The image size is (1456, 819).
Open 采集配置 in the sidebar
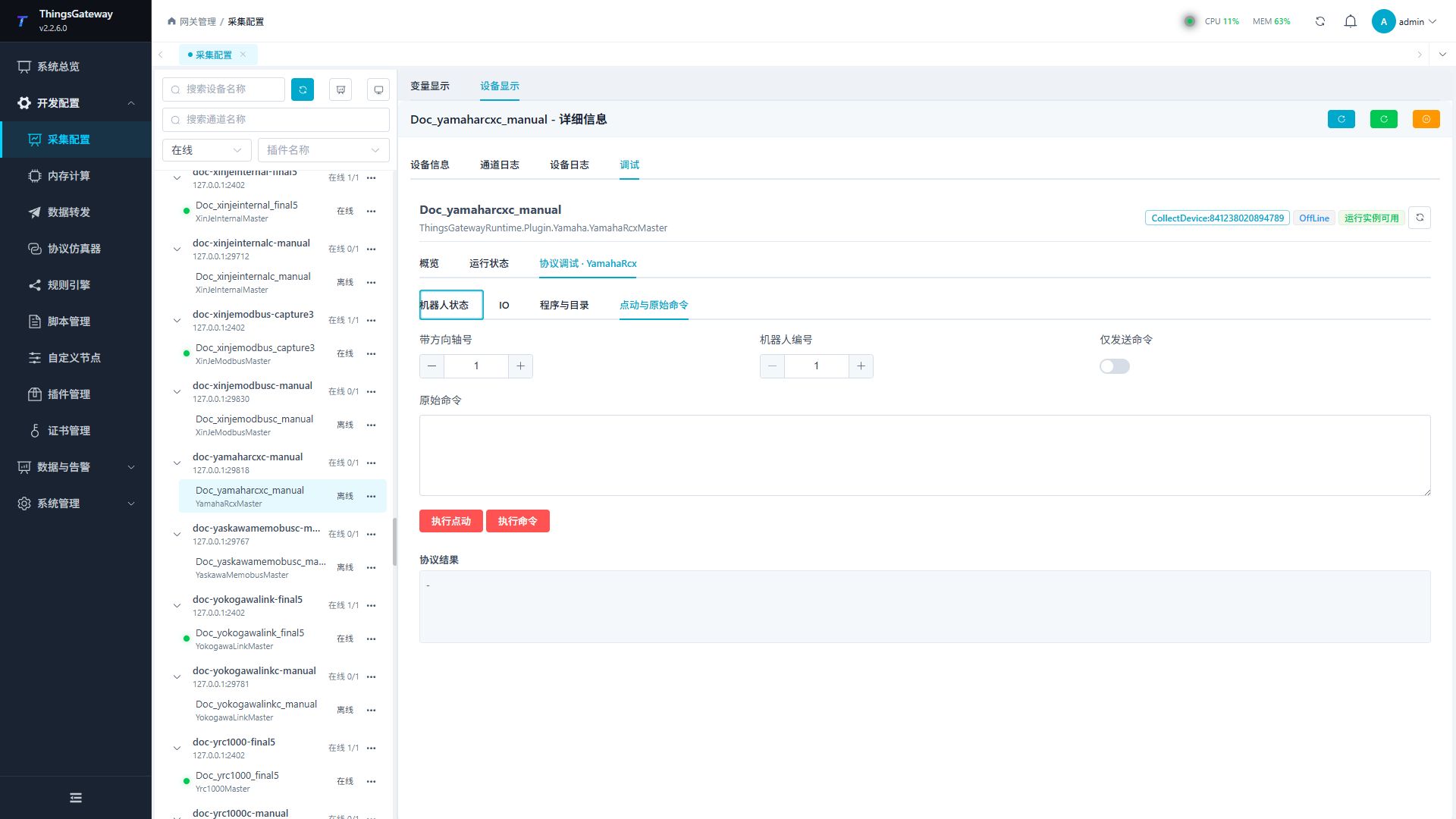(76, 140)
